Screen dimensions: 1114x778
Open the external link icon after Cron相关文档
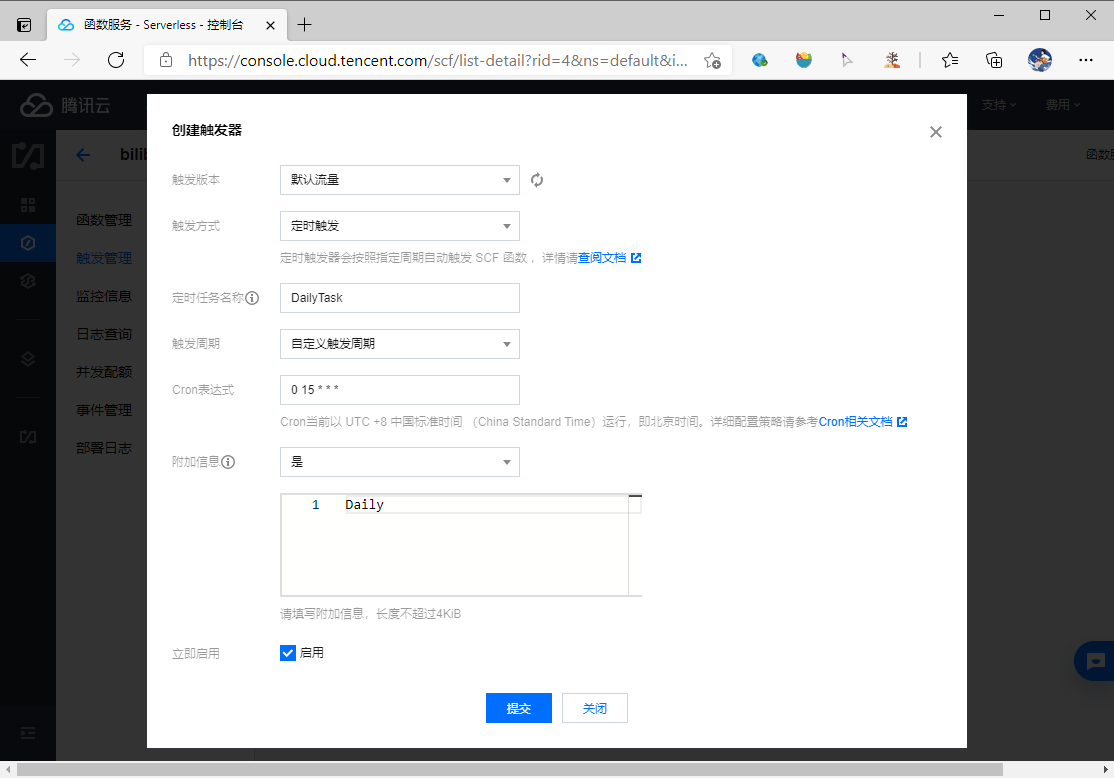tap(903, 421)
